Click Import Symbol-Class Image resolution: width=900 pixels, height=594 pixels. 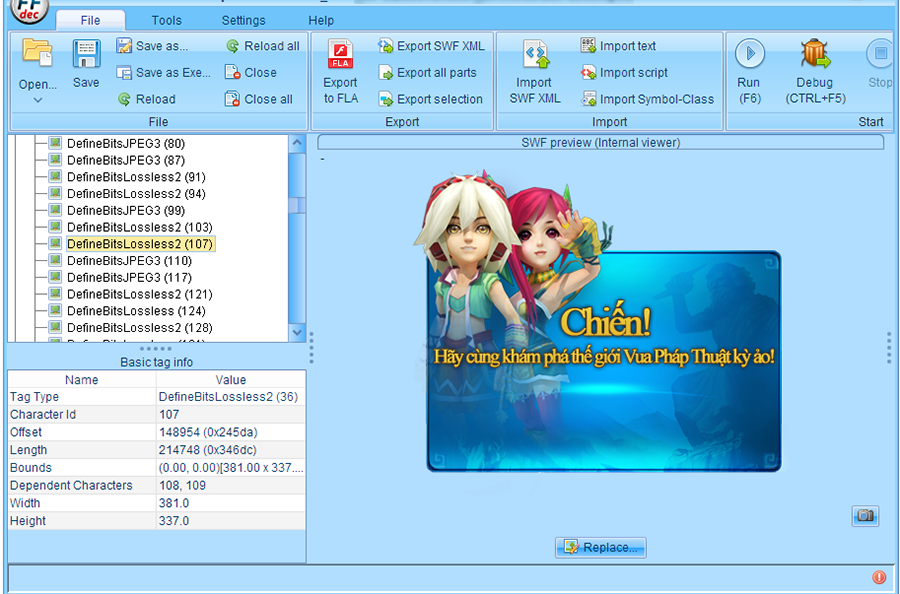pos(647,99)
